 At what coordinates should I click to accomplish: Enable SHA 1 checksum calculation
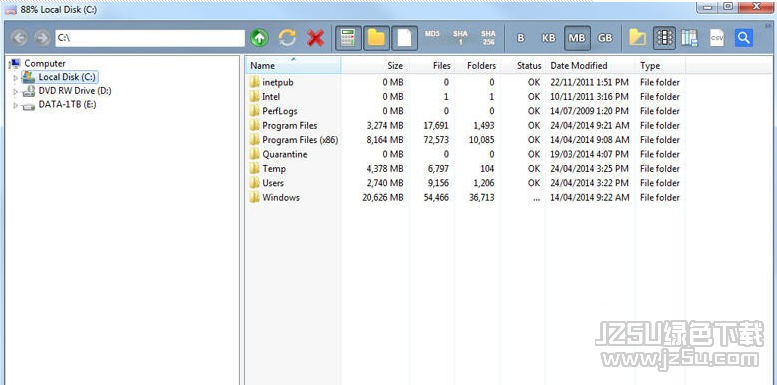(x=460, y=38)
